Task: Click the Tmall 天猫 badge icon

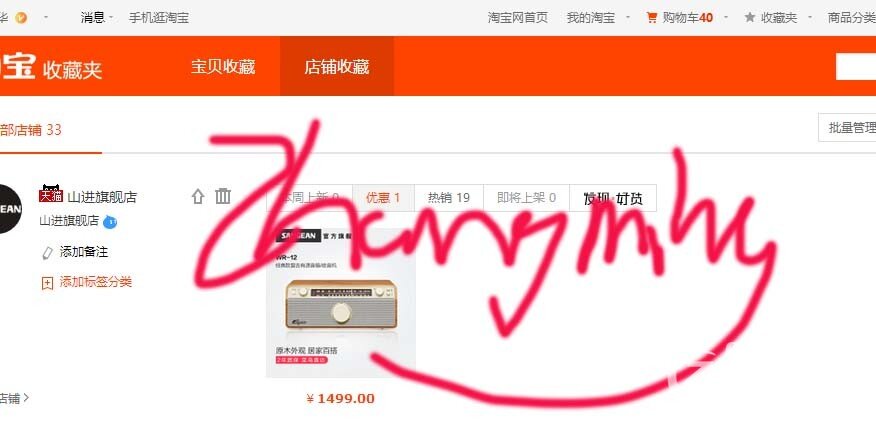Action: [x=50, y=193]
